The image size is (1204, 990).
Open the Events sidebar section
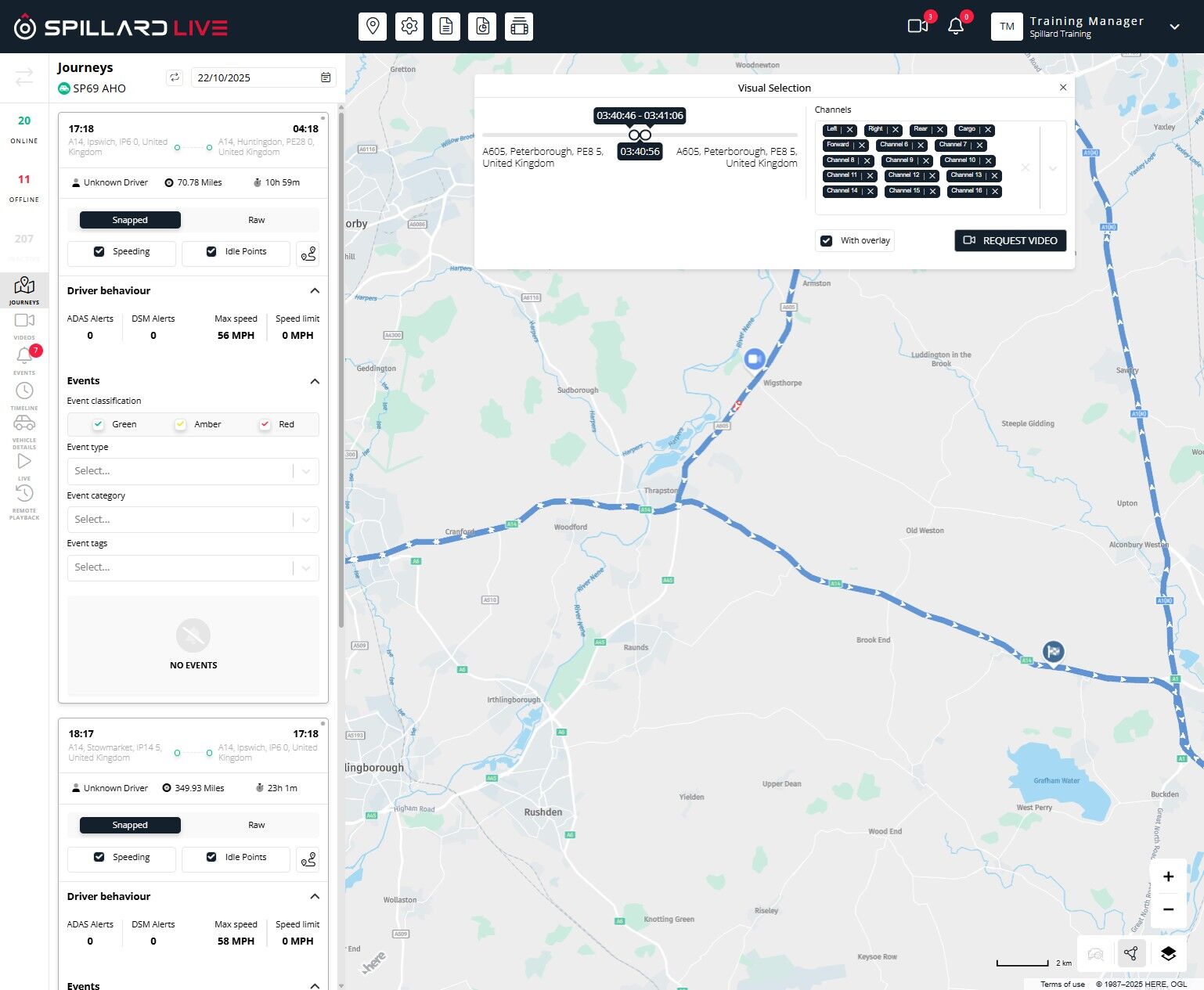pyautogui.click(x=24, y=361)
